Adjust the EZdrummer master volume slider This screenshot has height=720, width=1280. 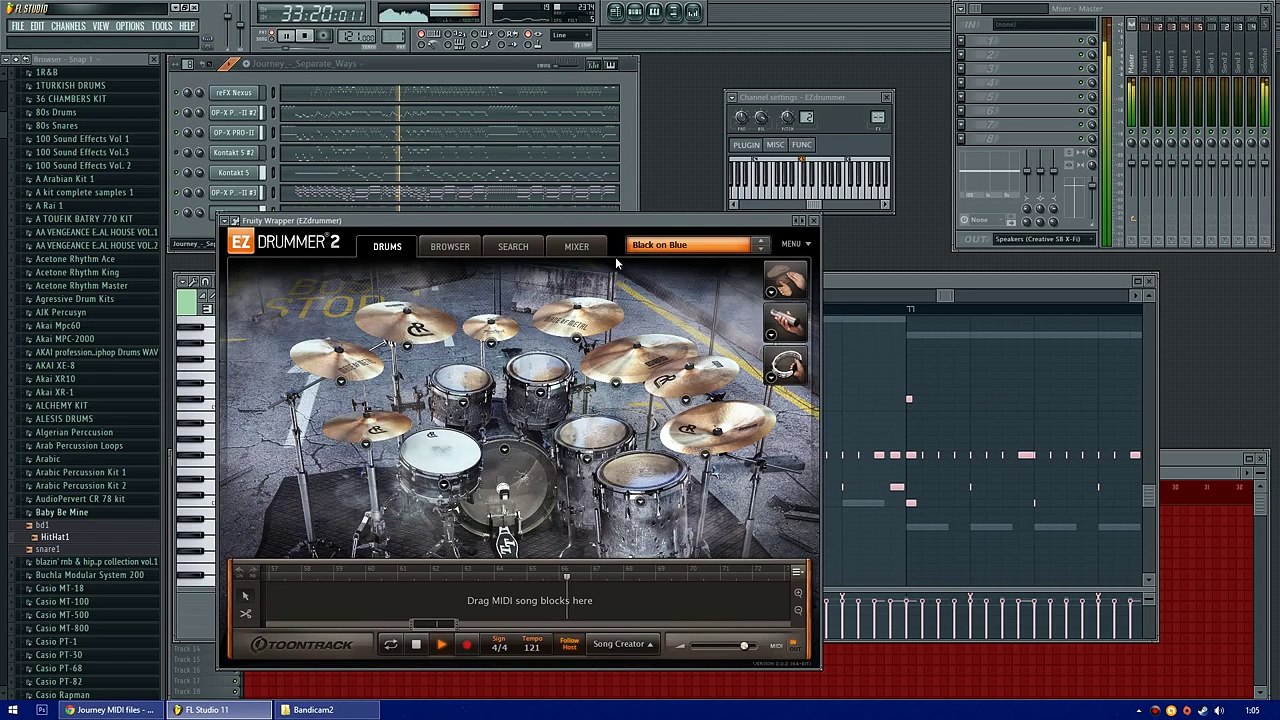[x=743, y=646]
